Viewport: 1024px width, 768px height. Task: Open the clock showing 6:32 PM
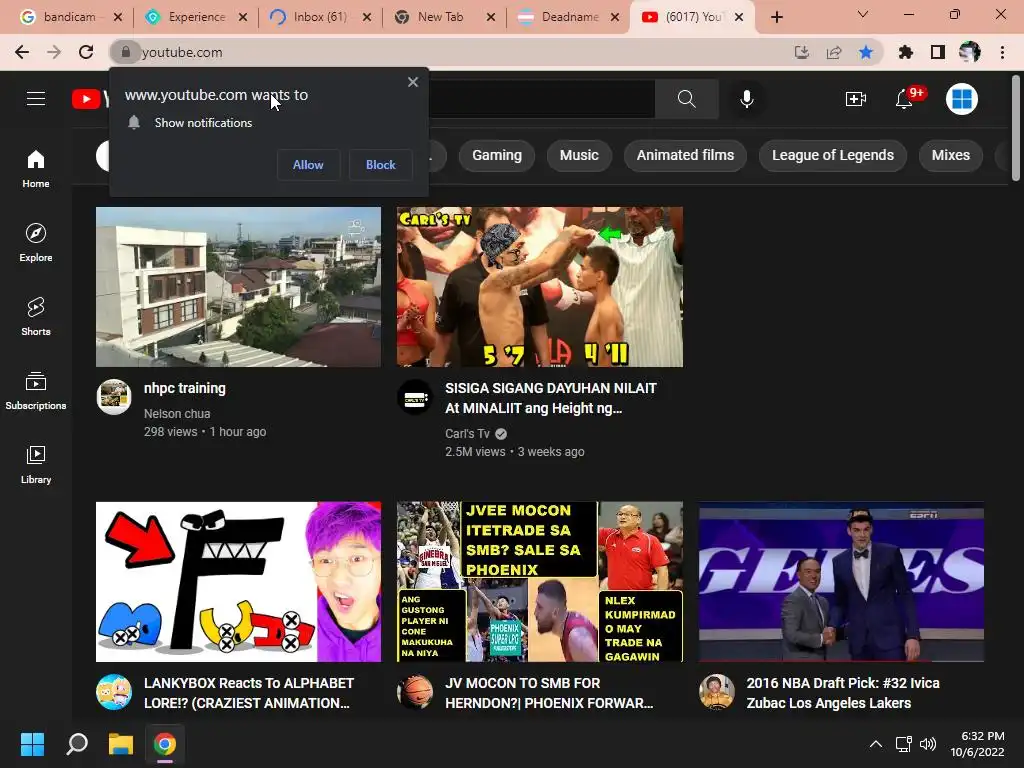click(x=978, y=744)
